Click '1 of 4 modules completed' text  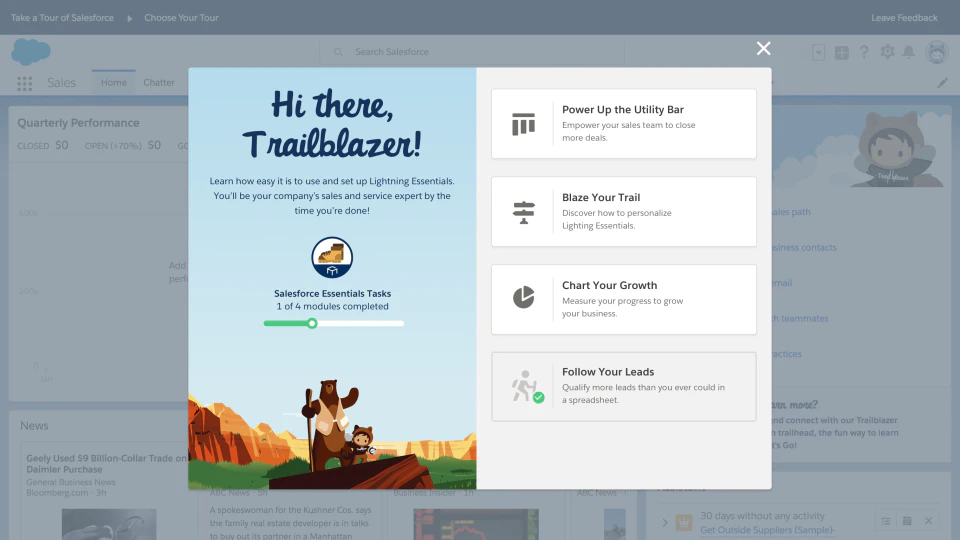point(332,307)
